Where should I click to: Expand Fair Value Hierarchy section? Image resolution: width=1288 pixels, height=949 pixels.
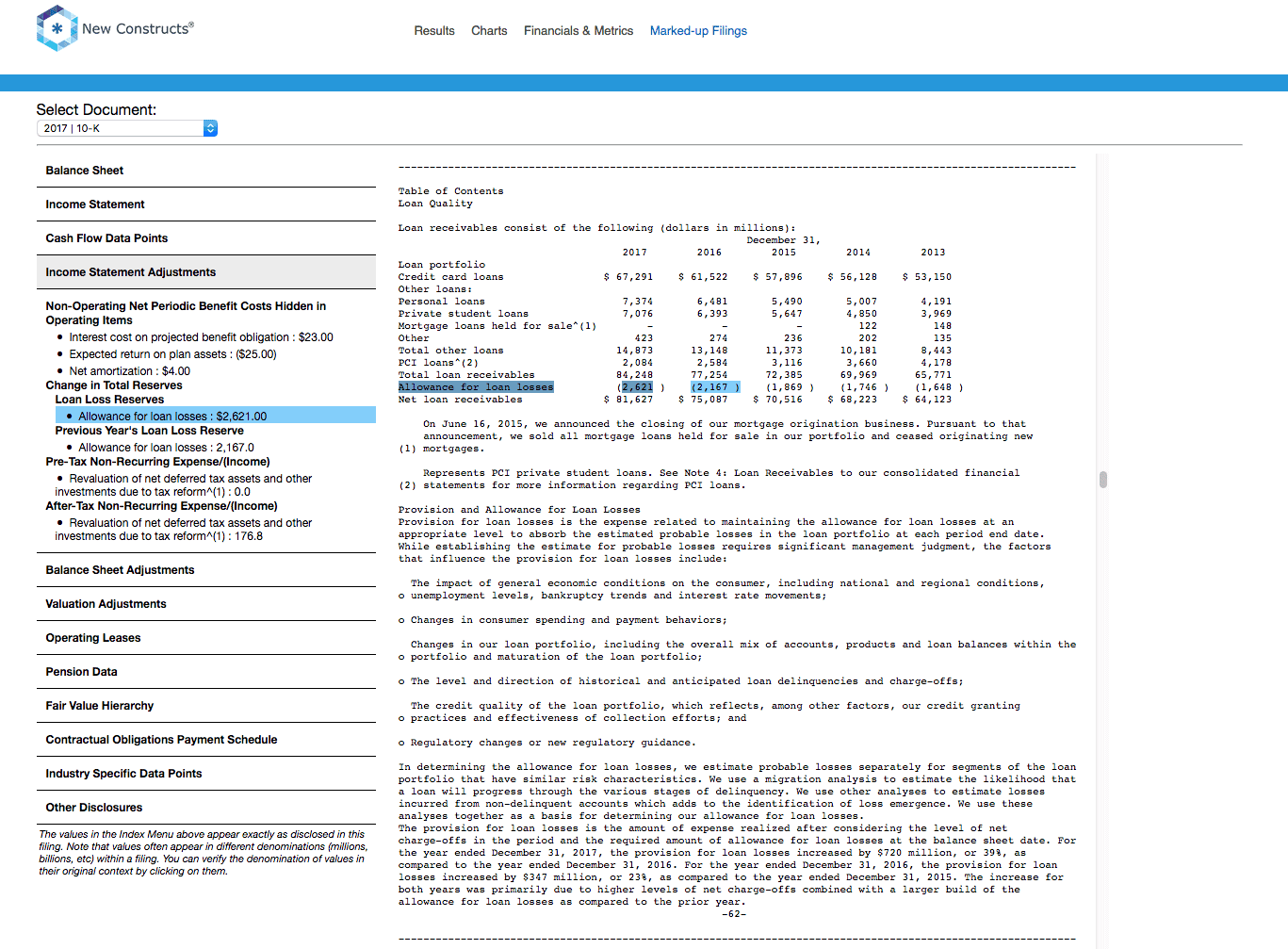tap(205, 706)
